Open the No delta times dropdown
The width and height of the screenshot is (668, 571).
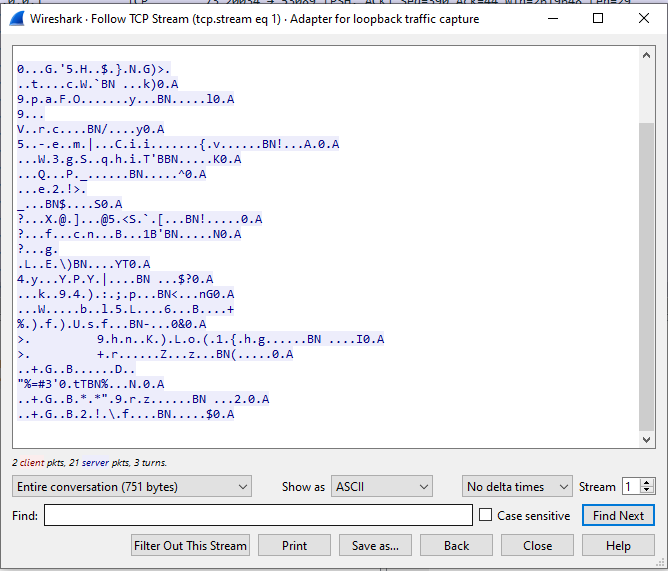pyautogui.click(x=518, y=487)
